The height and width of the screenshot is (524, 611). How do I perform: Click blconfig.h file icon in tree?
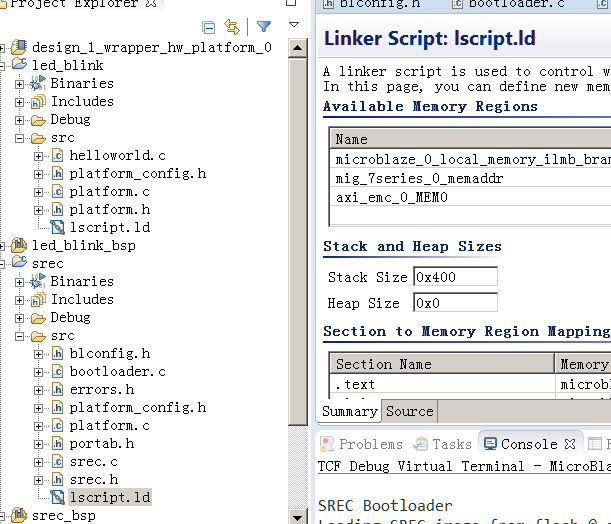[57, 354]
